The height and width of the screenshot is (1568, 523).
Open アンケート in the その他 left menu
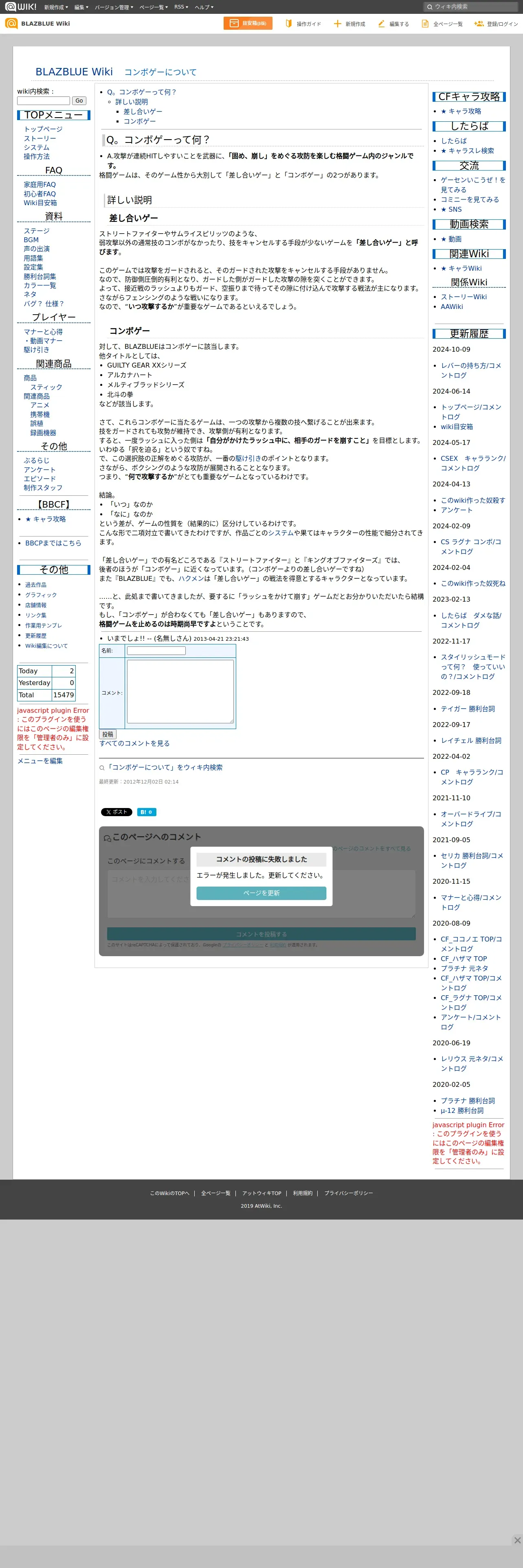point(40,470)
